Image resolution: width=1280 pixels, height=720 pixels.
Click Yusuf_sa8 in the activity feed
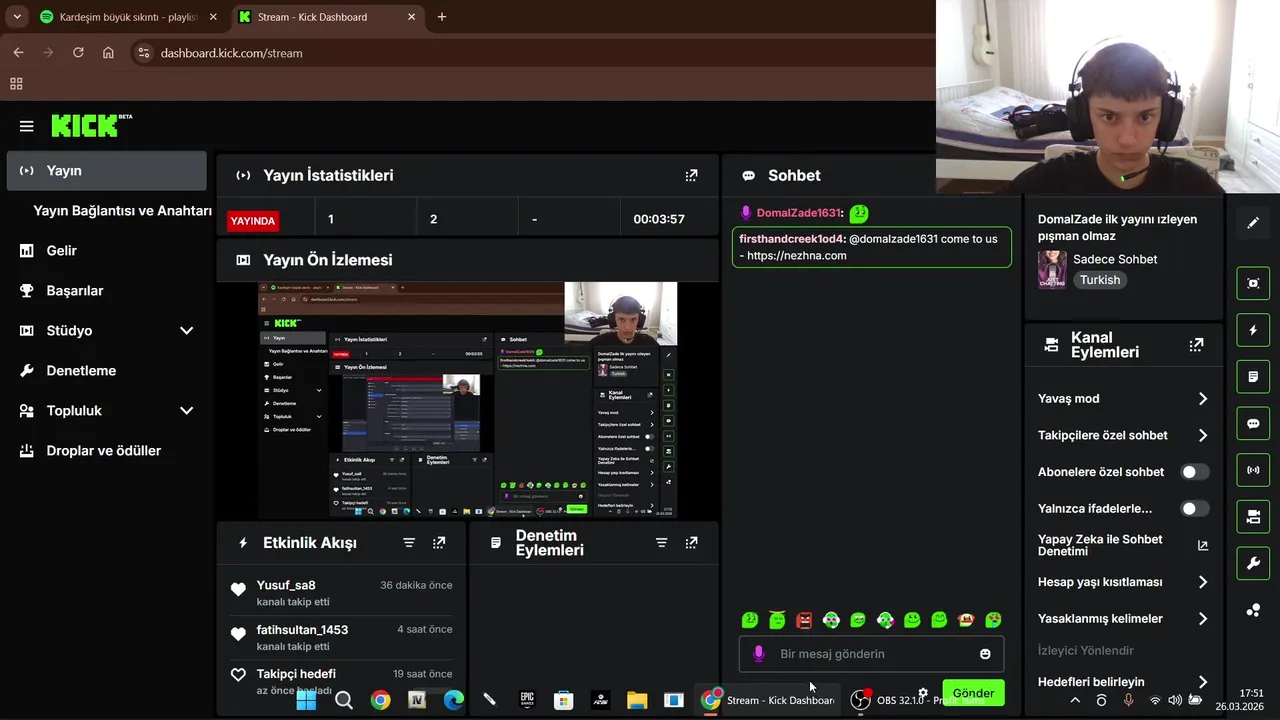pyautogui.click(x=286, y=585)
